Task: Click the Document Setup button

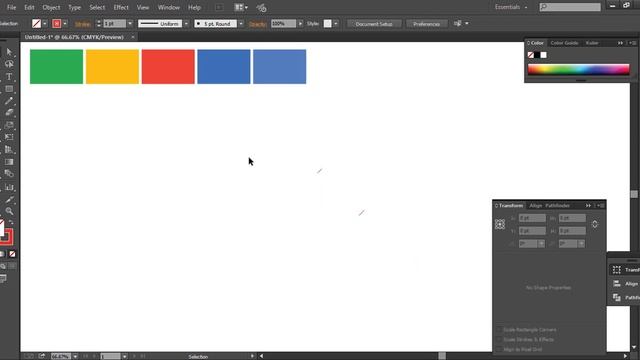Action: (373, 24)
